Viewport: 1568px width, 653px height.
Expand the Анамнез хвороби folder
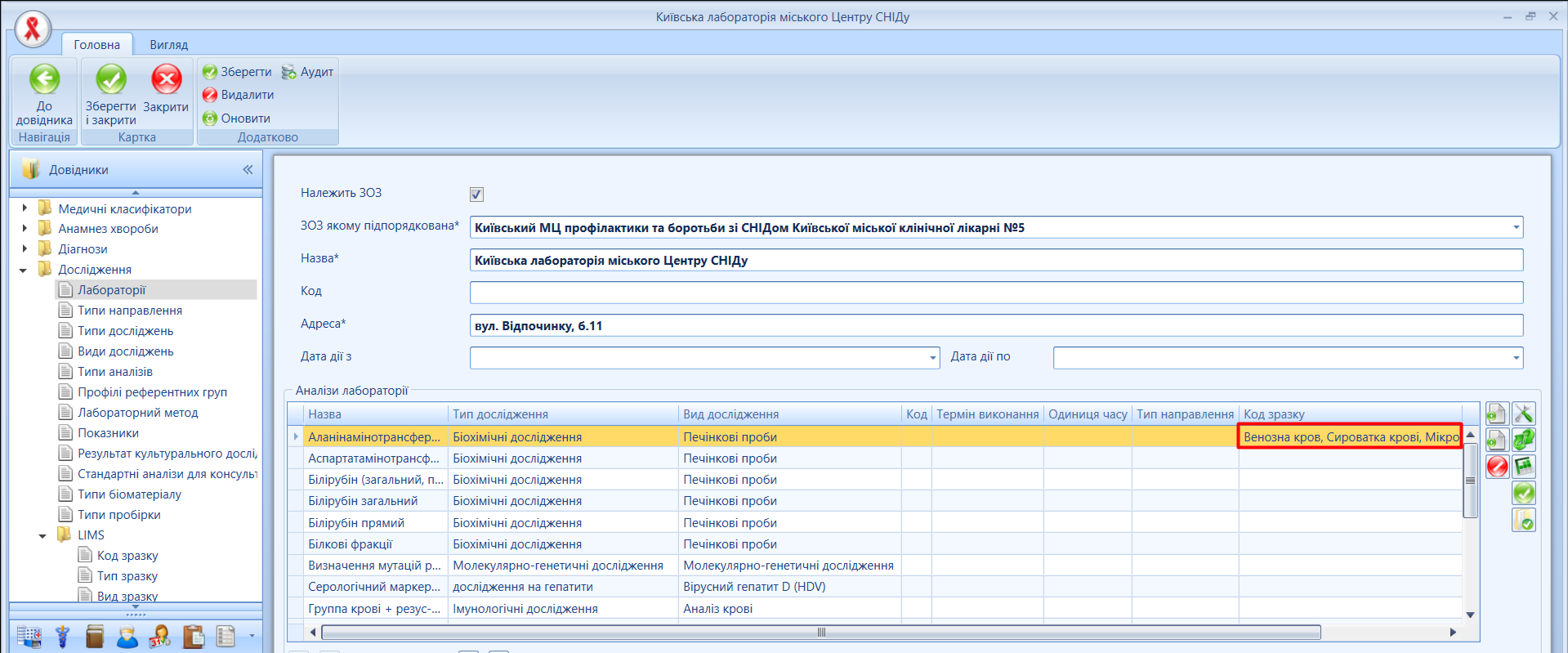tap(25, 229)
